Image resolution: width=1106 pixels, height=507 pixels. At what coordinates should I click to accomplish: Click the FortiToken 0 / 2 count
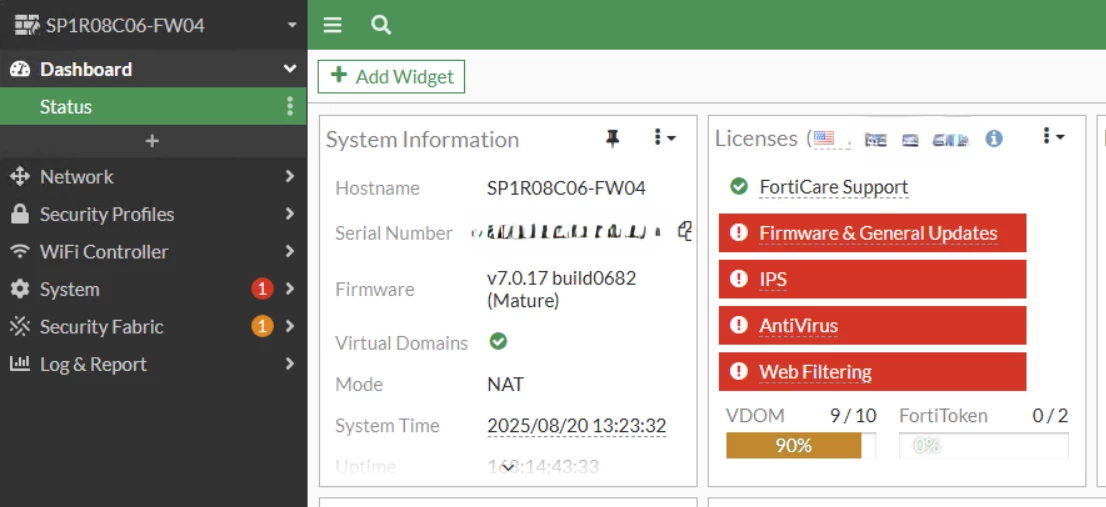(x=1050, y=415)
